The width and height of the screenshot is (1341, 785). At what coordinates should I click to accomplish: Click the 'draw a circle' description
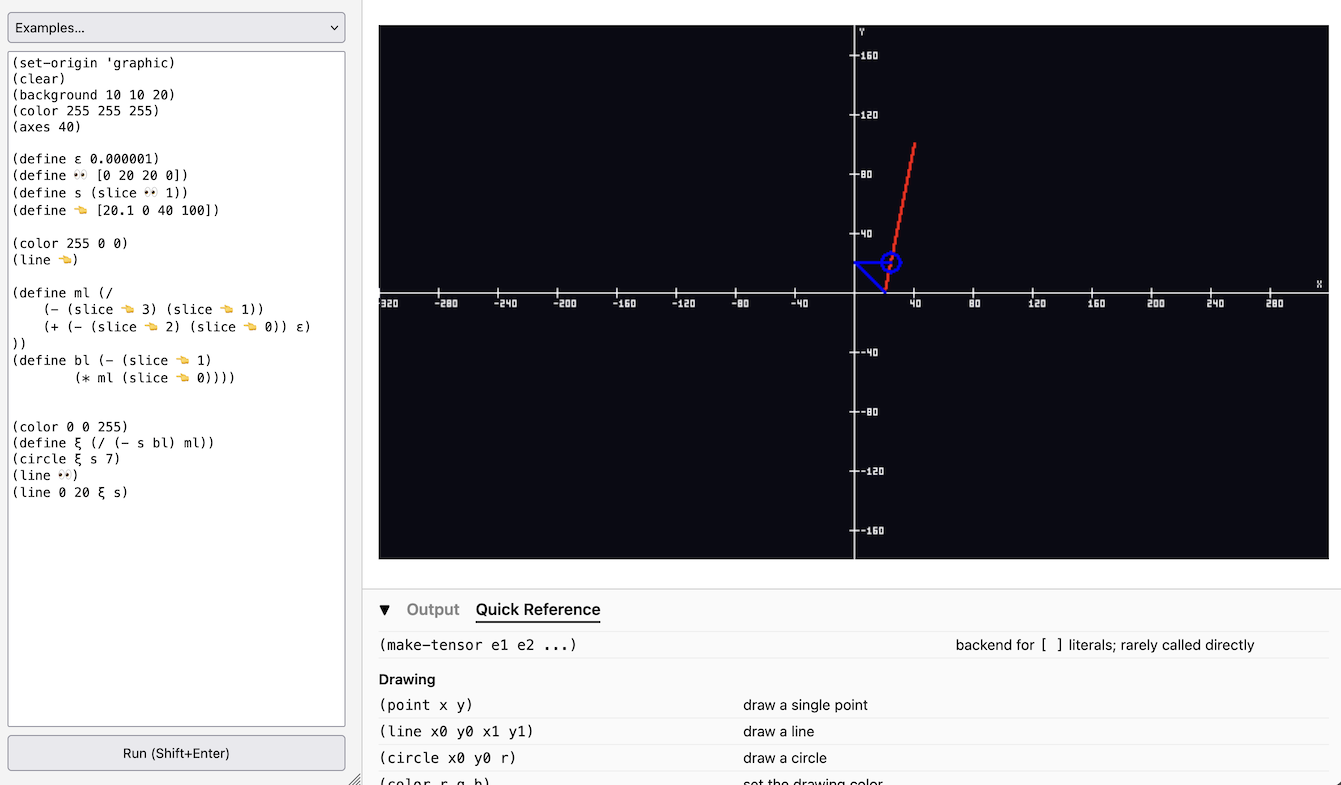(785, 758)
